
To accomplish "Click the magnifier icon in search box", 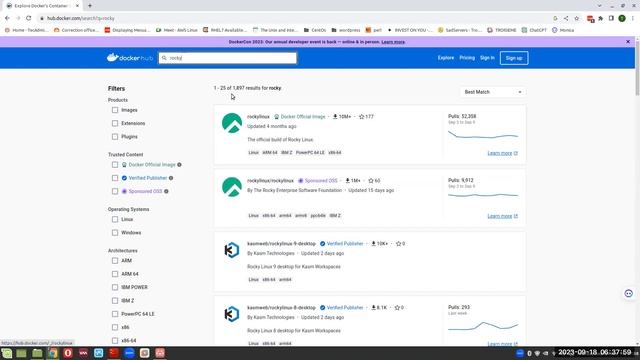I will point(164,58).
